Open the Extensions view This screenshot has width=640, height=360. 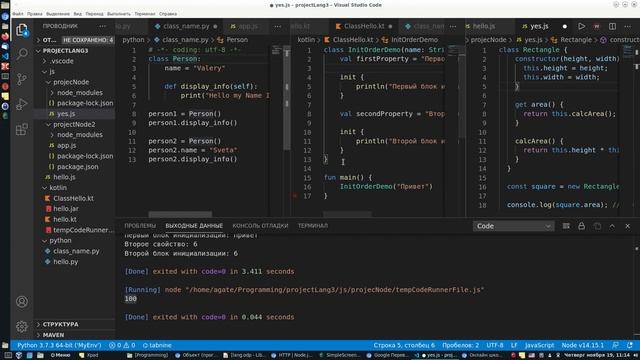pyautogui.click(x=22, y=129)
